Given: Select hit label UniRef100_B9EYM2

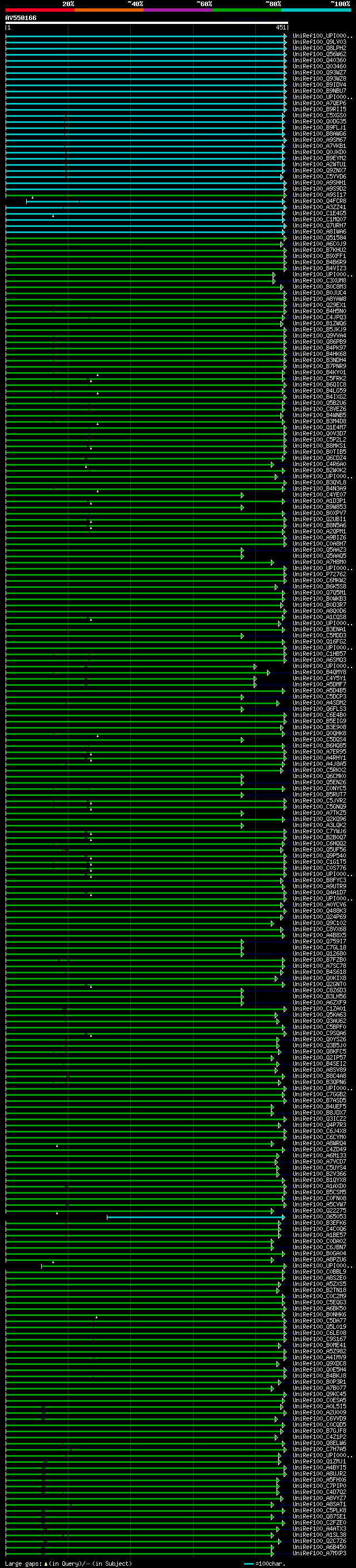Looking at the screenshot, I should pos(319,159).
